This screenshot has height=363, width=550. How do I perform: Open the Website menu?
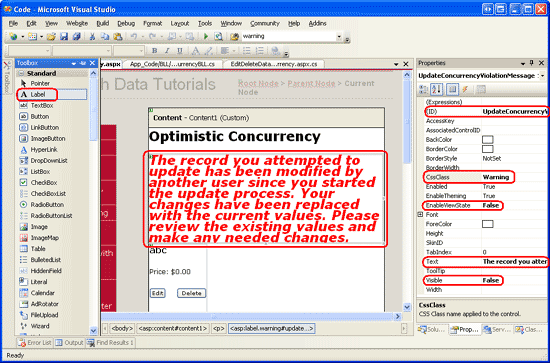pyautogui.click(x=77, y=23)
